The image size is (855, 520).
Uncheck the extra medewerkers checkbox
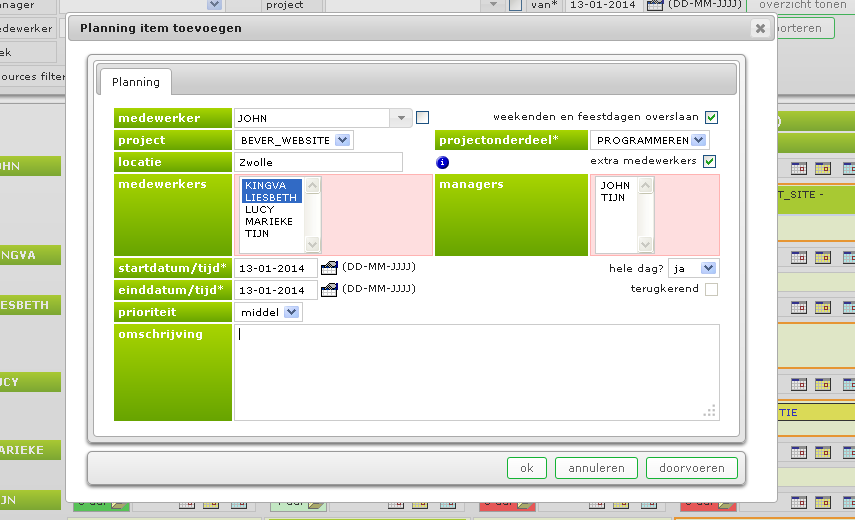coord(709,161)
